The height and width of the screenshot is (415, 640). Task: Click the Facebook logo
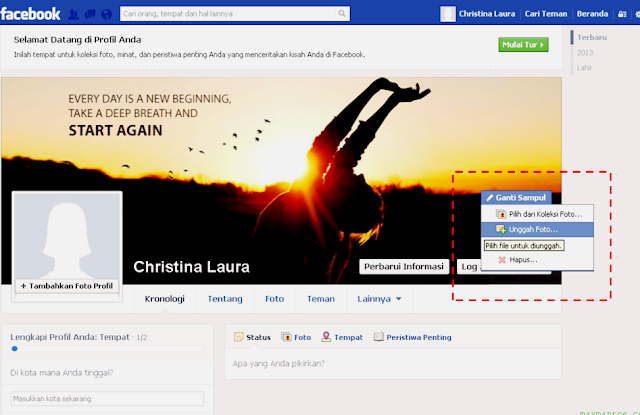tap(31, 13)
